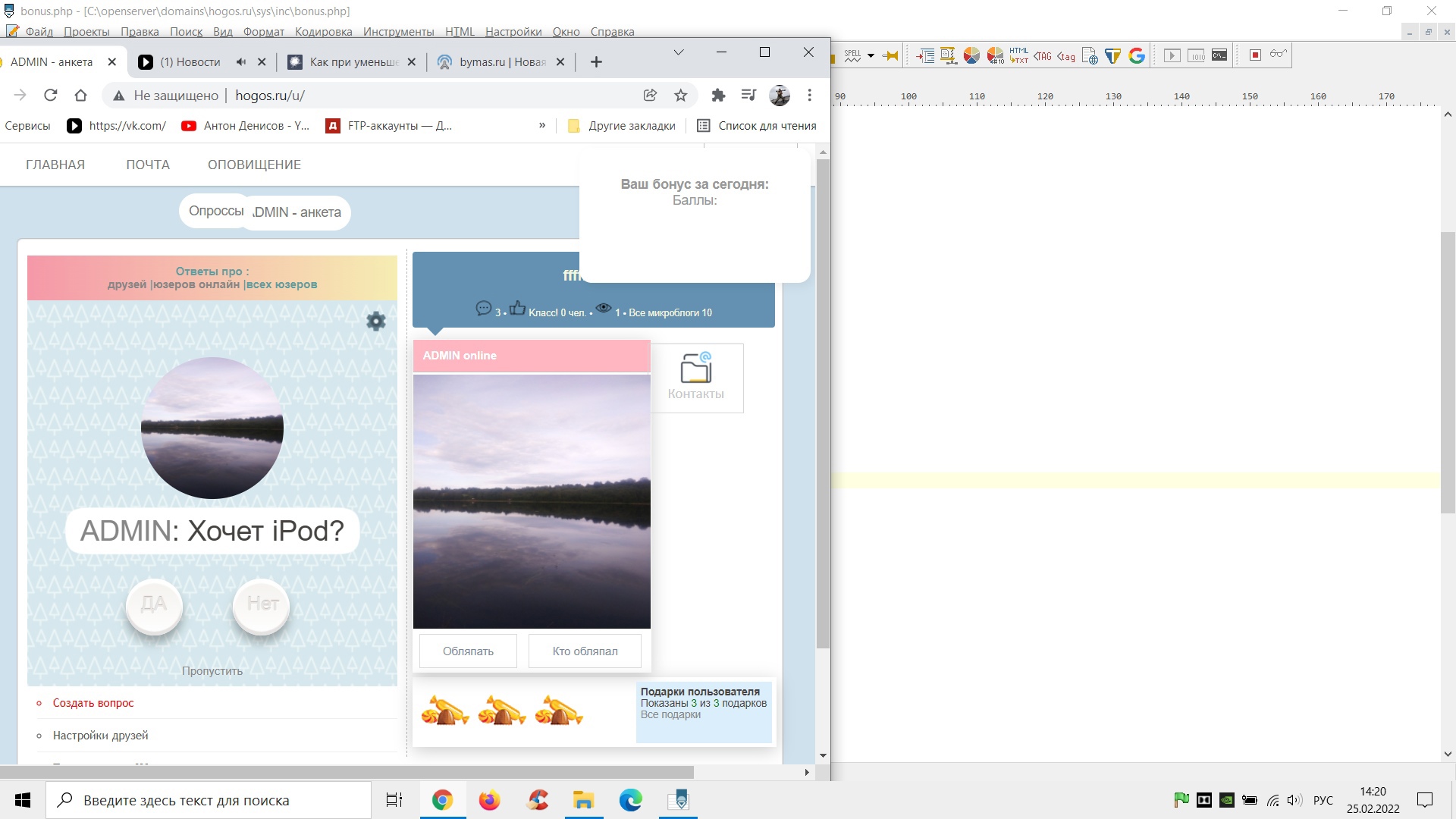Click the uppercase TAG conversion icon

pyautogui.click(x=1043, y=55)
